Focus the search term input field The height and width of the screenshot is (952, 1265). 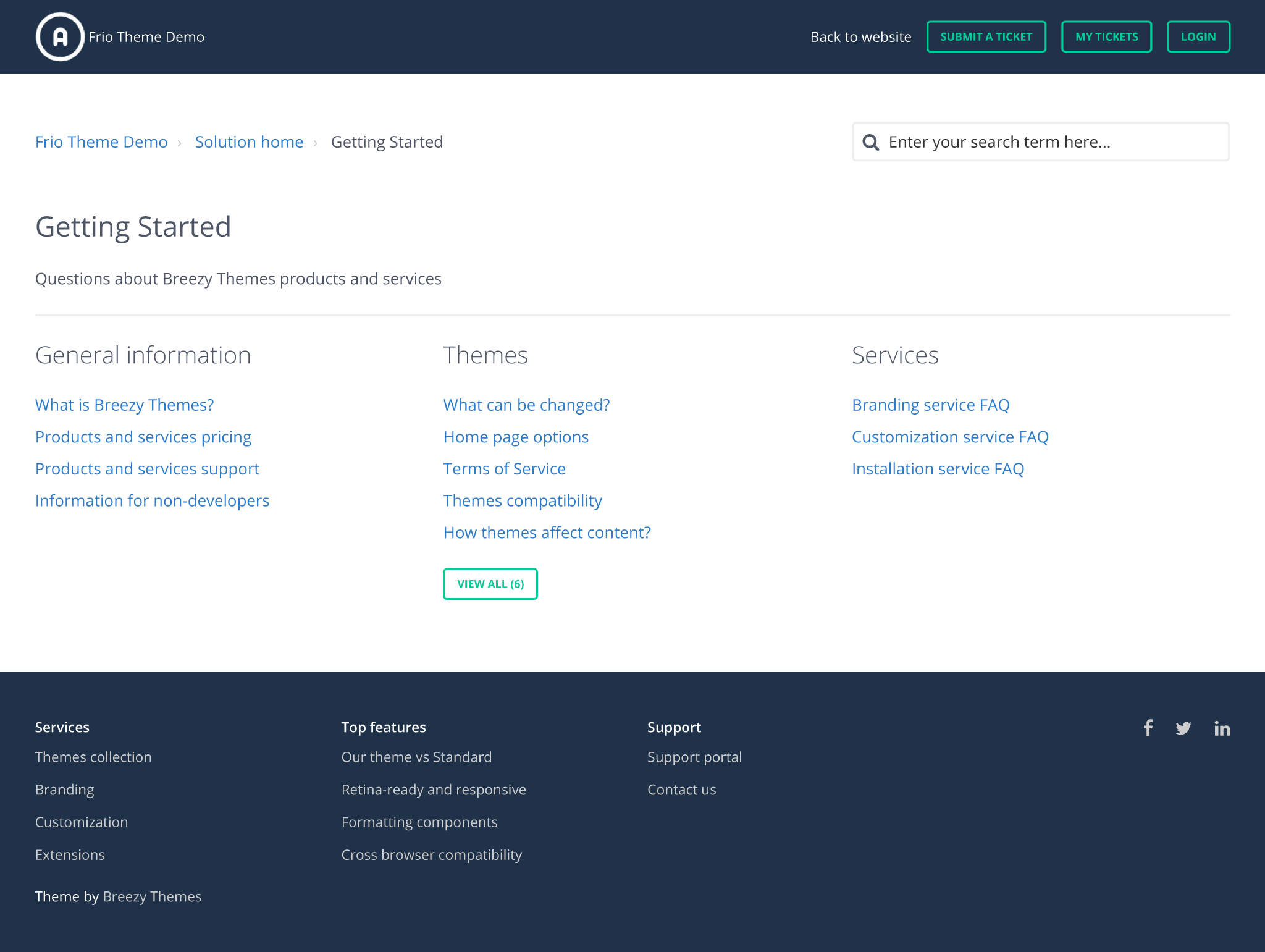[1050, 142]
